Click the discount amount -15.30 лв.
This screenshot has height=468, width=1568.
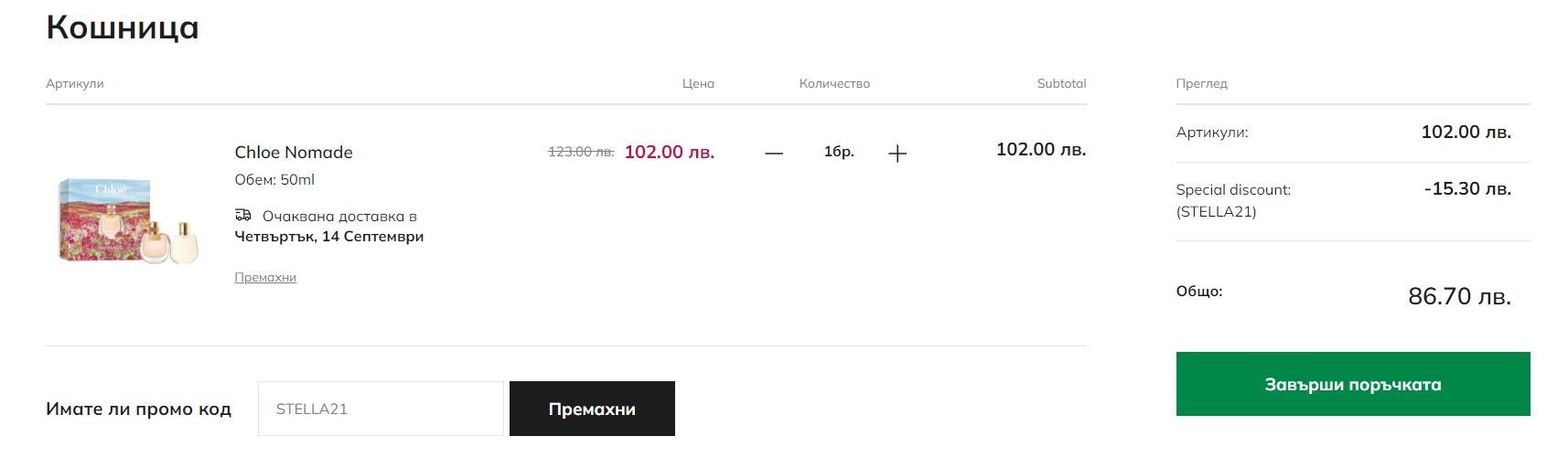pos(1467,189)
